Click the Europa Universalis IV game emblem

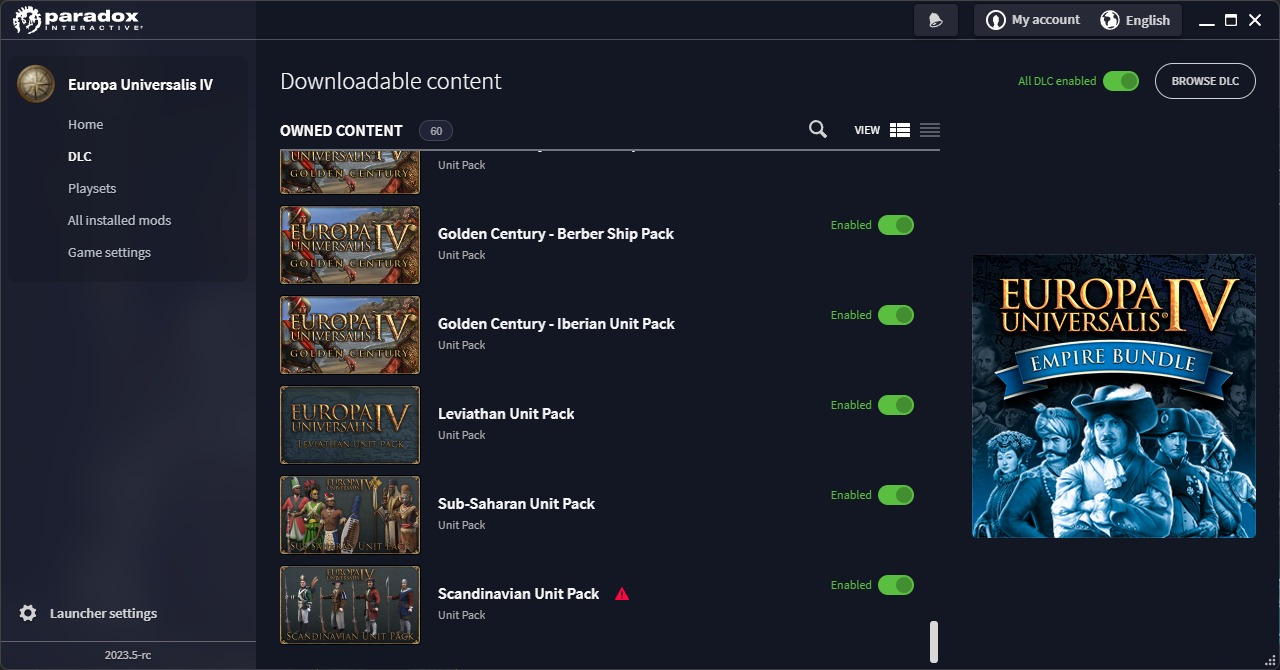click(x=36, y=84)
